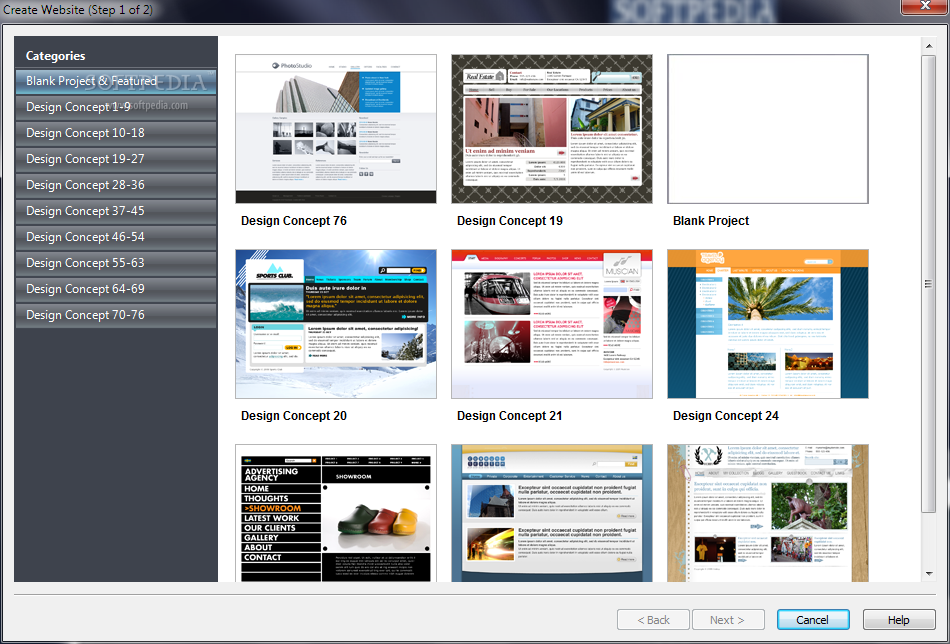Viewport: 950px width, 644px height.
Task: Choose the Design Concept 76 PhotoStudio thumbnail
Action: [336, 129]
